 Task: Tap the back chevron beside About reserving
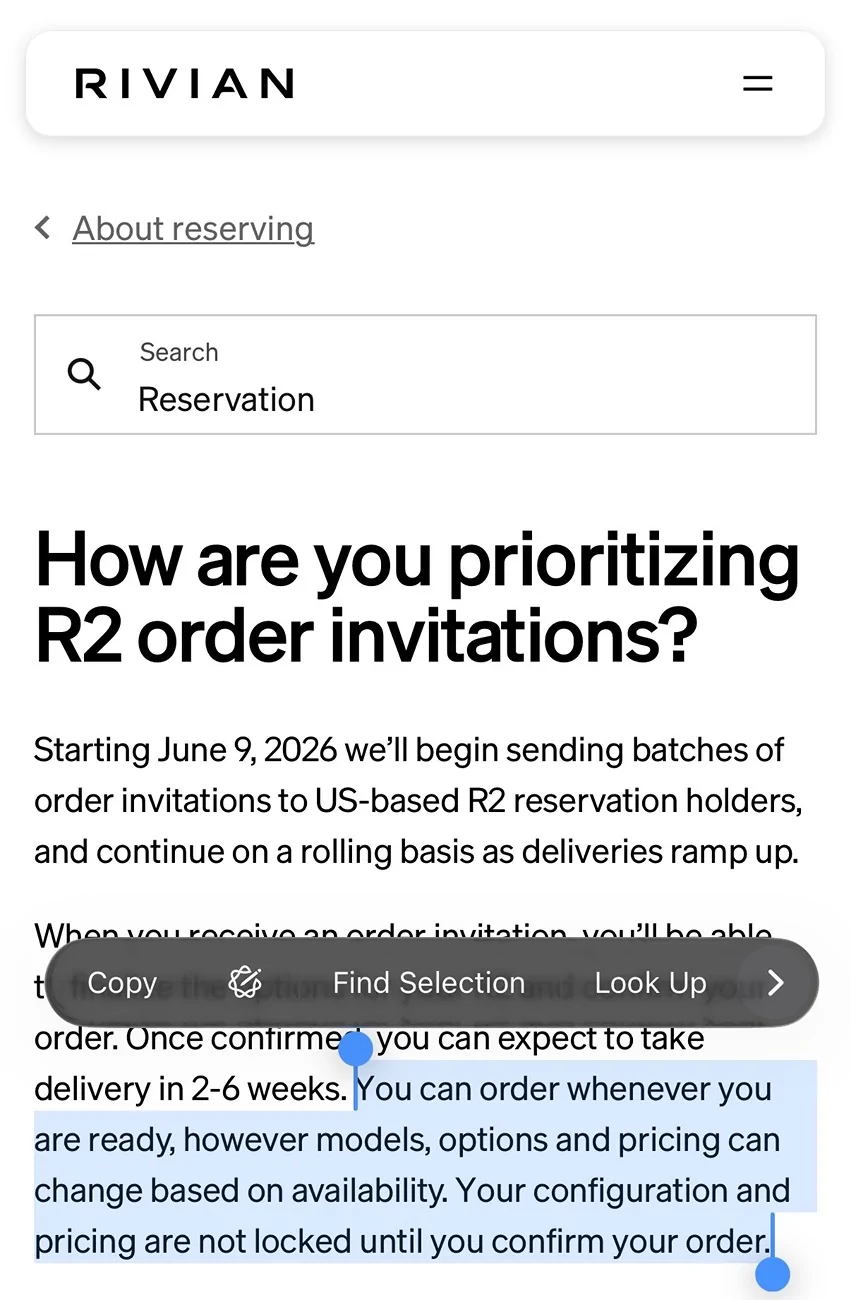click(42, 228)
